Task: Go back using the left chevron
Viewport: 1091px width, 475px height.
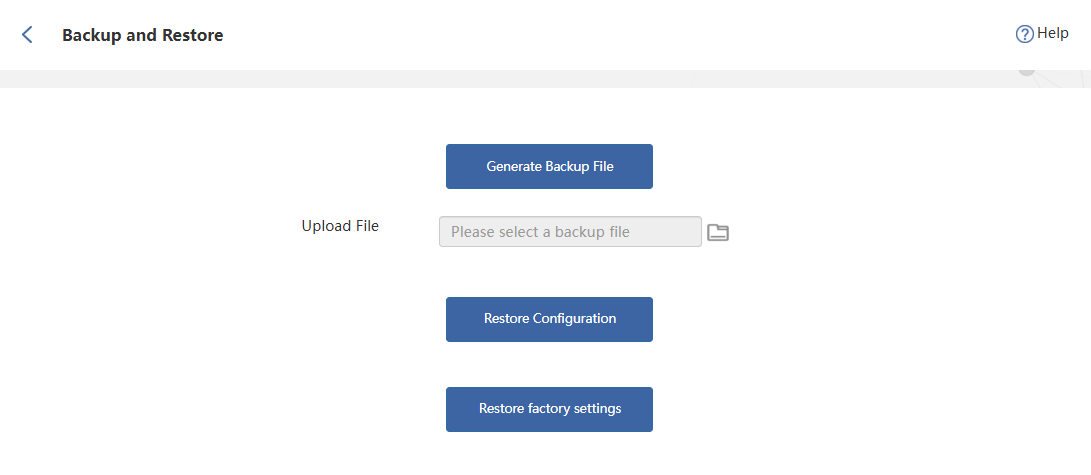Action: click(27, 35)
